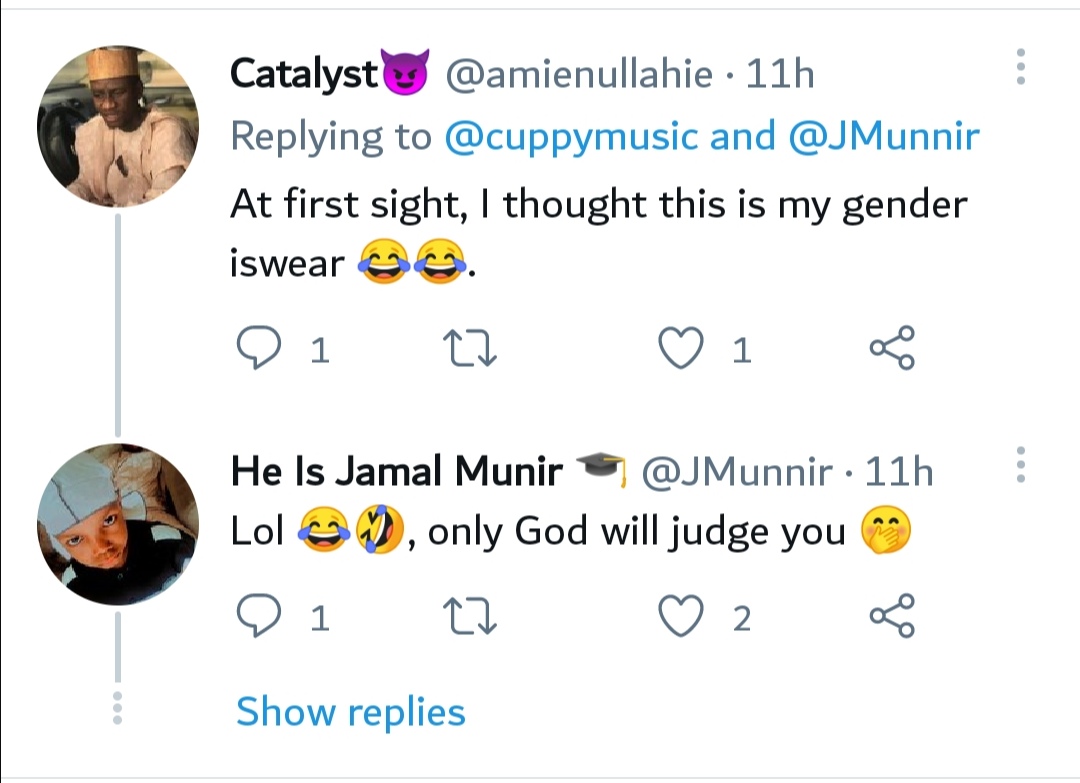Open the He Is Jamal Munir name

pos(397,471)
